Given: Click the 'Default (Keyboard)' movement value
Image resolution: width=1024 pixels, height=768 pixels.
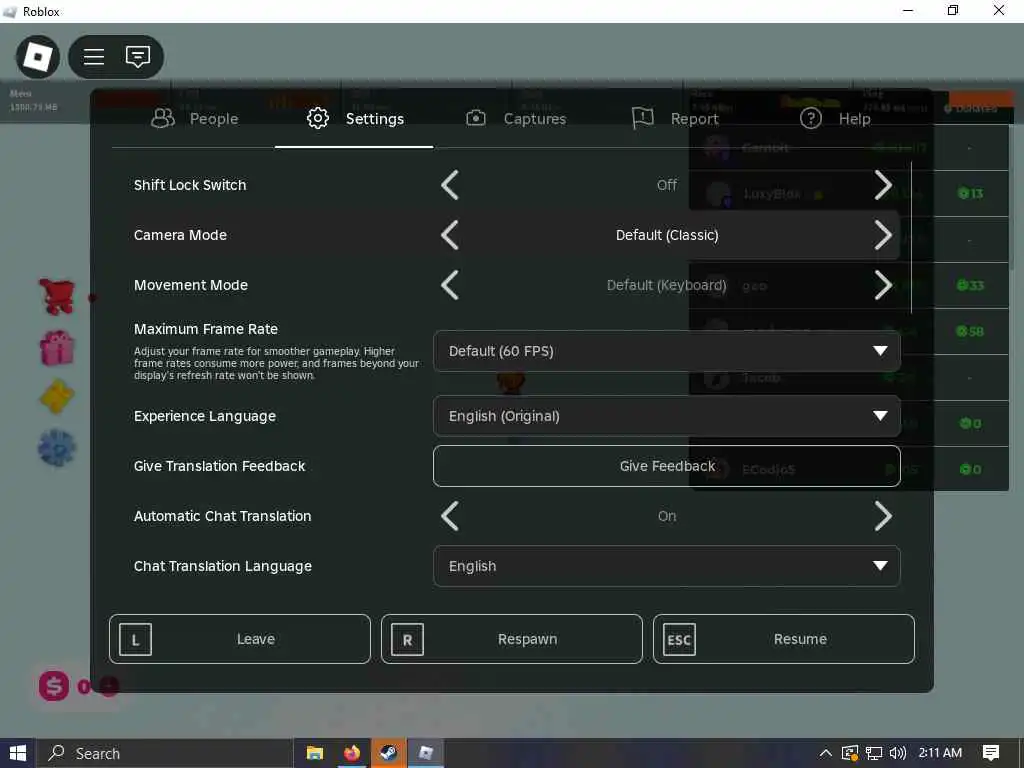Looking at the screenshot, I should [667, 285].
